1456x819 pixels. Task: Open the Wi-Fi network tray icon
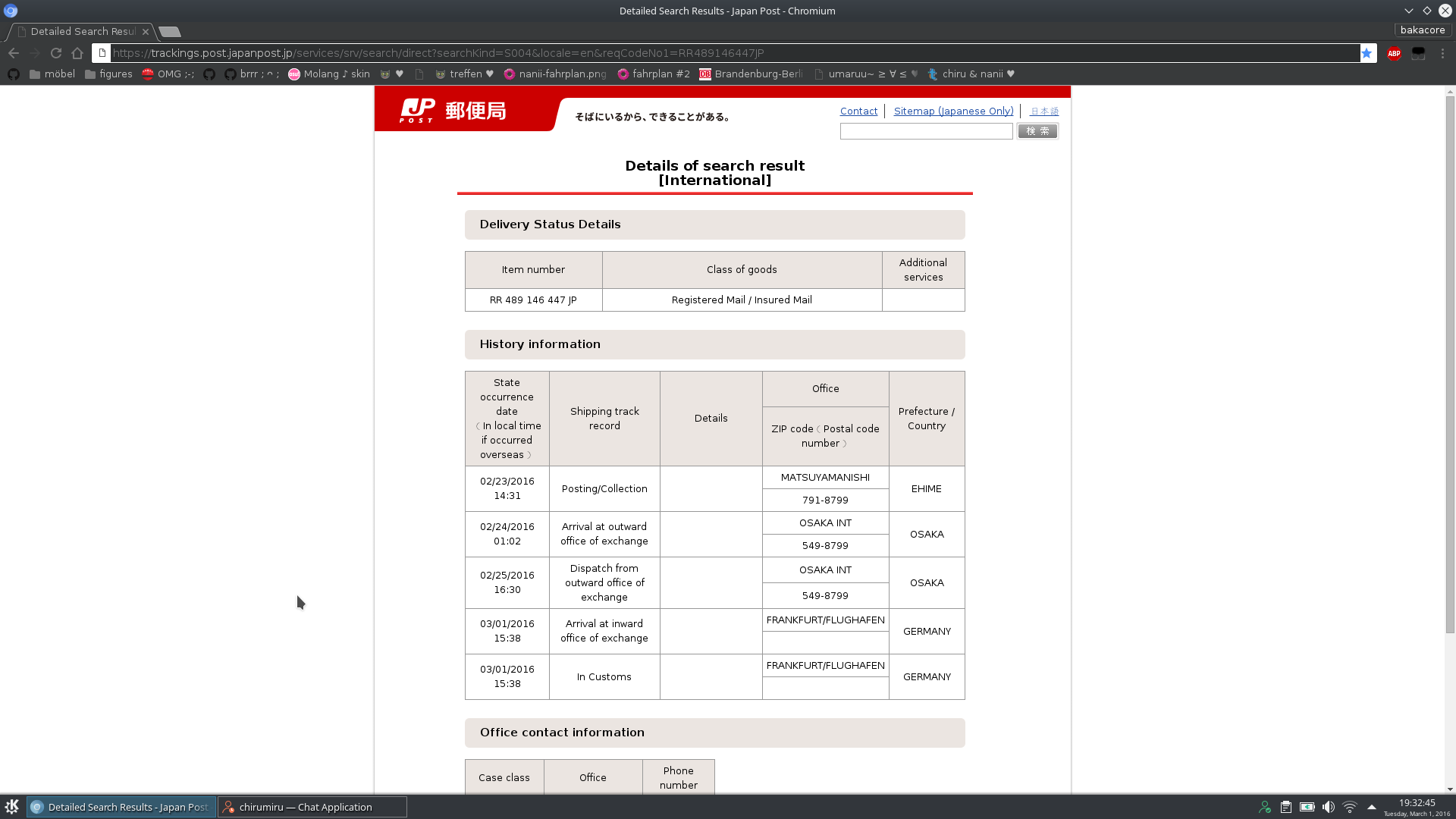click(1349, 807)
